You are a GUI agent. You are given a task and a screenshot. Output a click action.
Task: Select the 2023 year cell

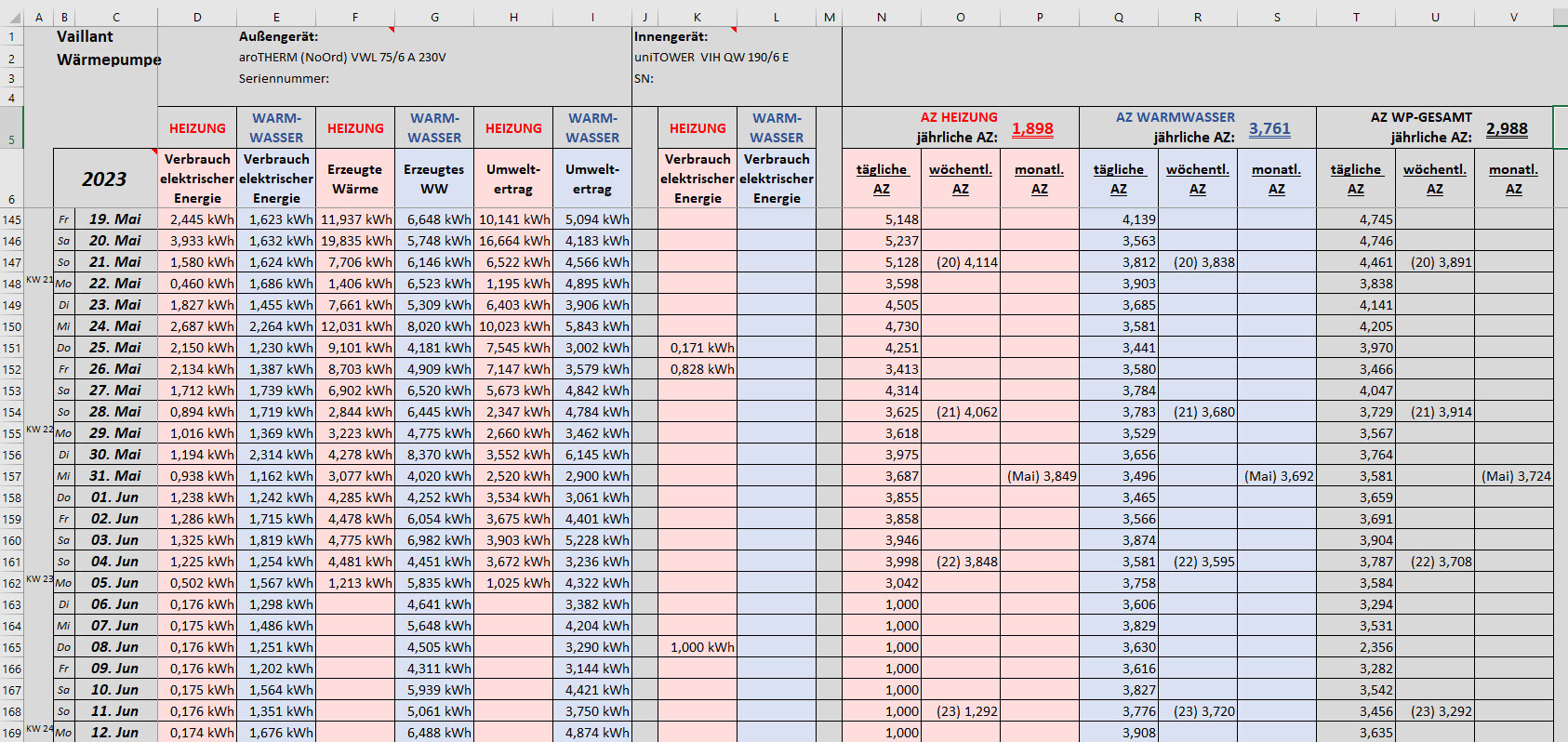104,179
